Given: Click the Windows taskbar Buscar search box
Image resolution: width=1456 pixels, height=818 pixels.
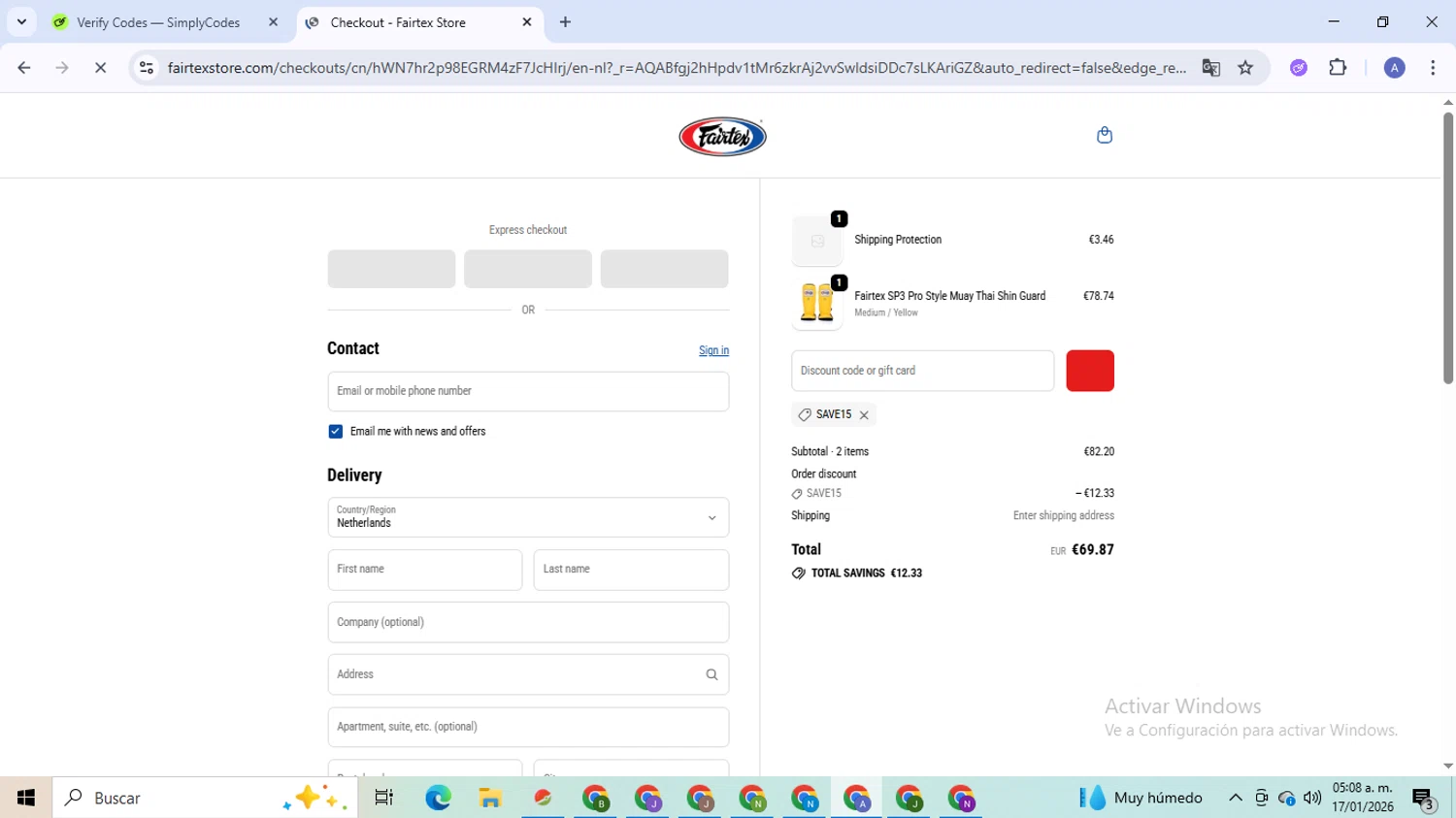Looking at the screenshot, I should 205,798.
